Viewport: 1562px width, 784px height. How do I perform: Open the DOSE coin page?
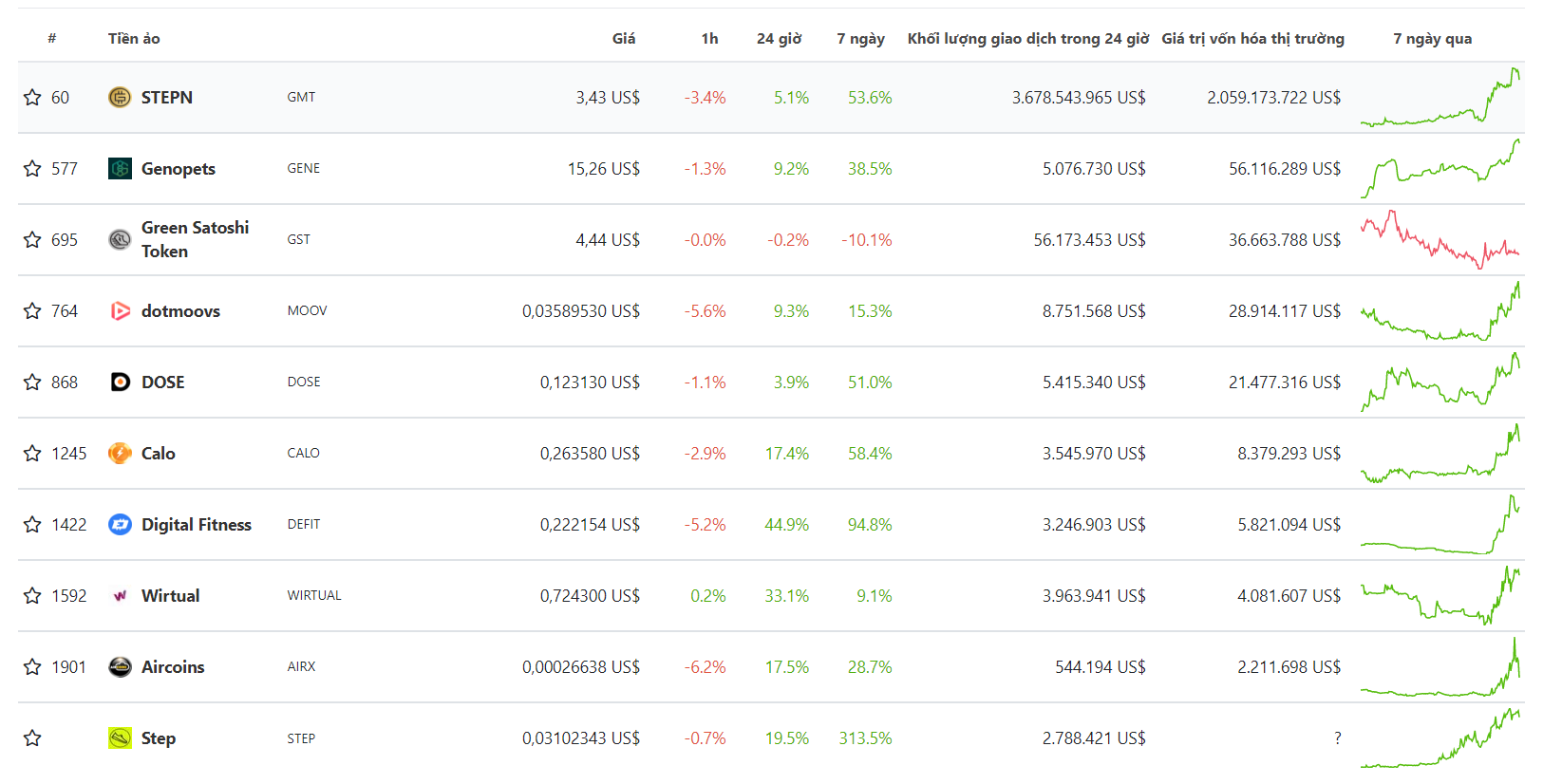coord(163,382)
